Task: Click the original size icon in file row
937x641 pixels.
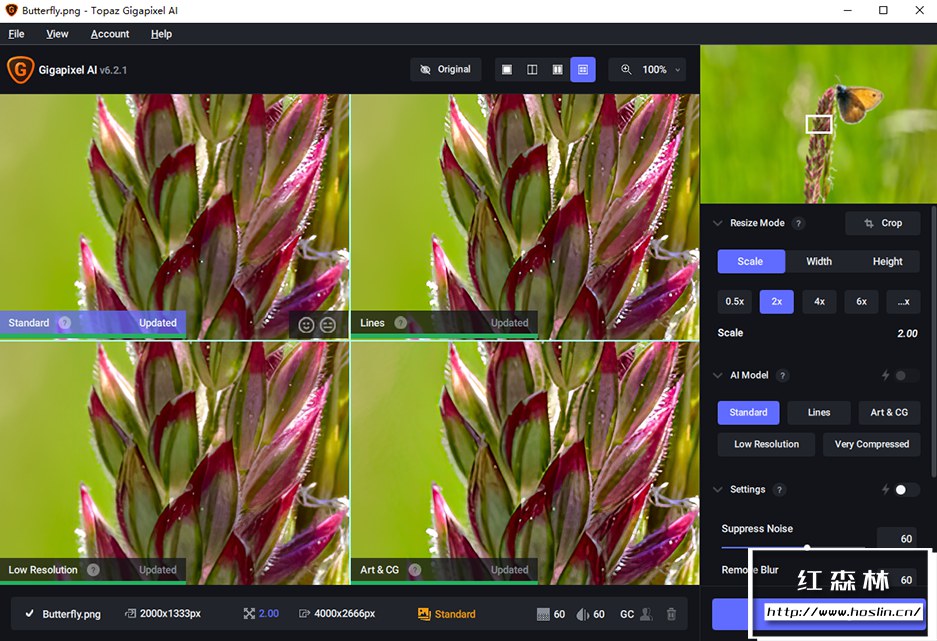Action: pyautogui.click(x=130, y=614)
